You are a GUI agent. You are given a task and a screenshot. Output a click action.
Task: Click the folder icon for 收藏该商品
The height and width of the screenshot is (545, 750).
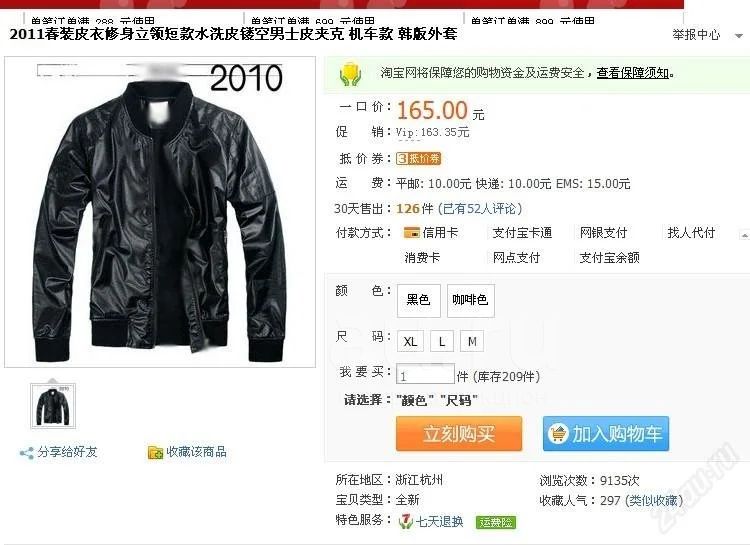[x=155, y=452]
